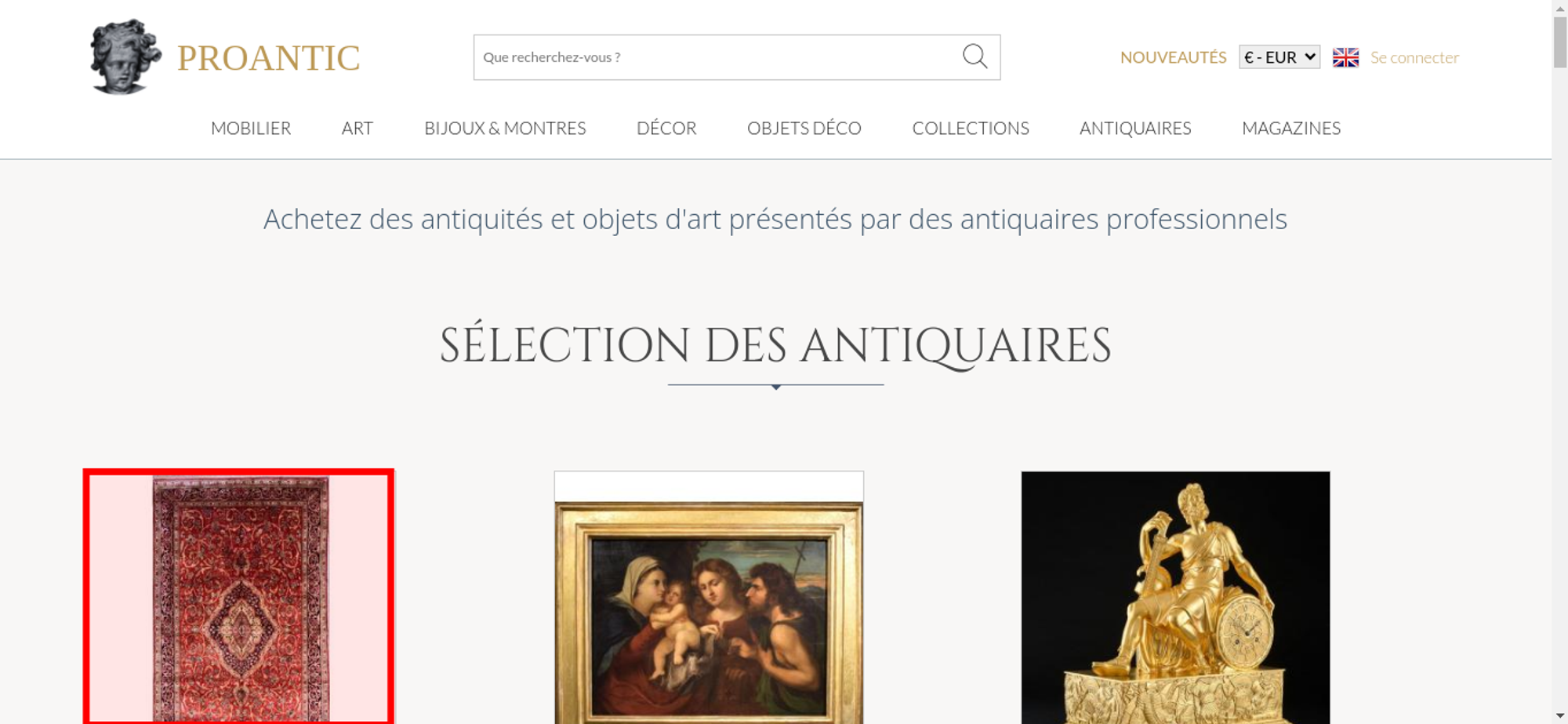This screenshot has width=1568, height=724.
Task: Open the DÉCOR menu
Action: 666,128
